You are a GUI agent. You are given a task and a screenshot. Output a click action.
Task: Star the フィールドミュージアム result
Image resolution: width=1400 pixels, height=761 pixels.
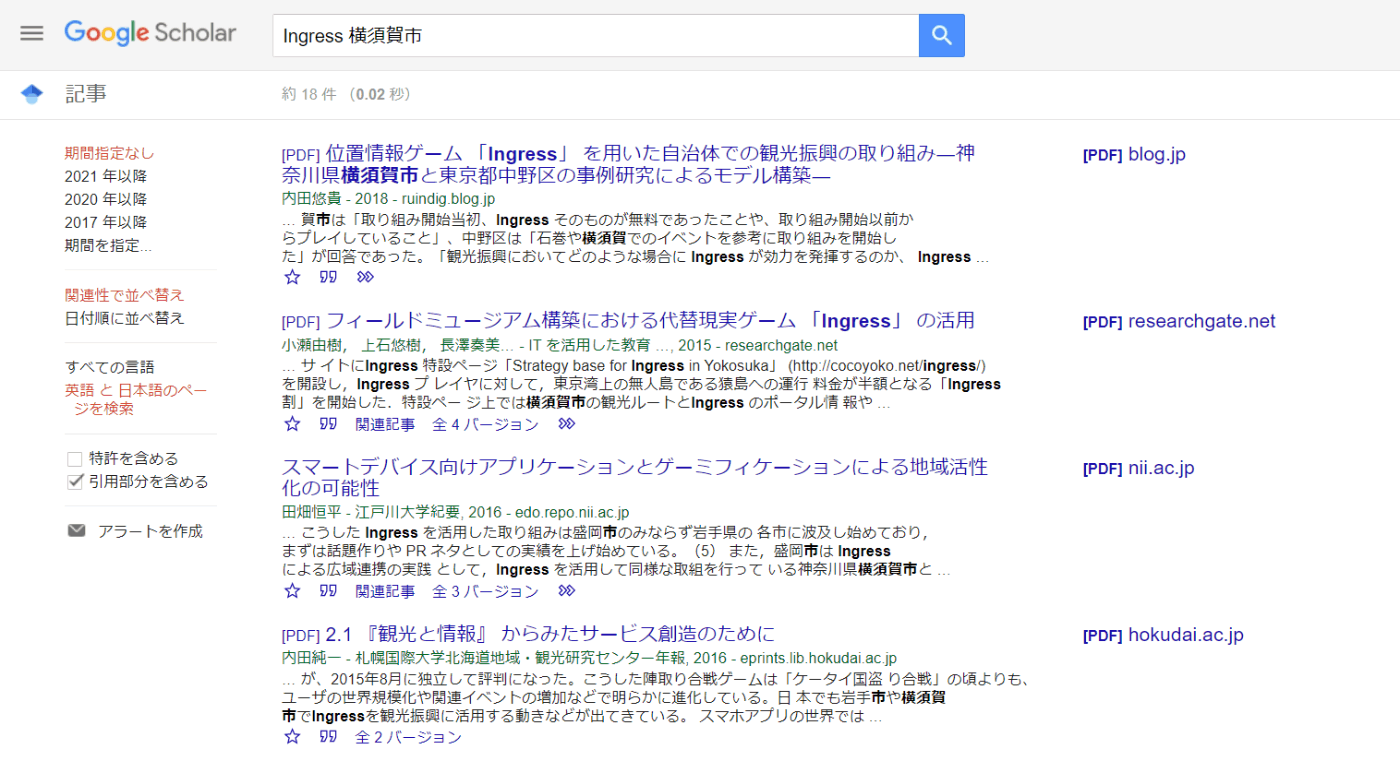tap(292, 424)
